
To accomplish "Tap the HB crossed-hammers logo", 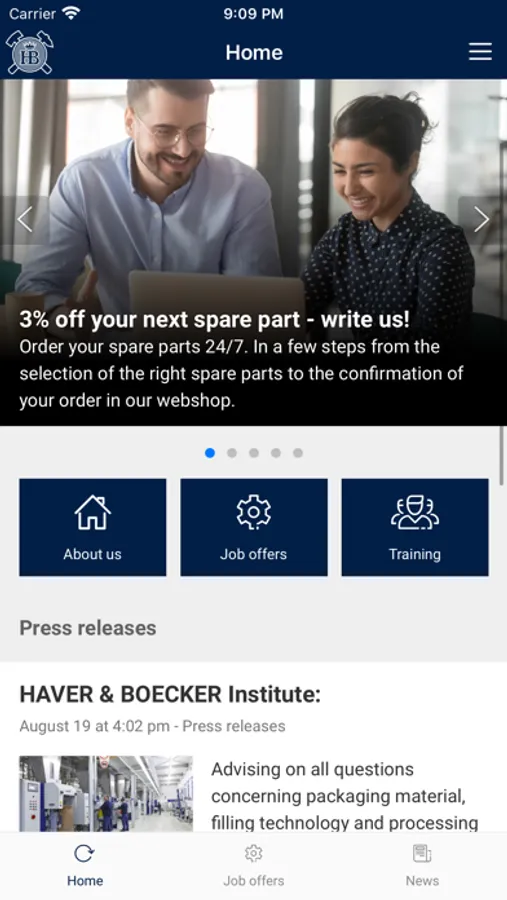I will (x=30, y=52).
